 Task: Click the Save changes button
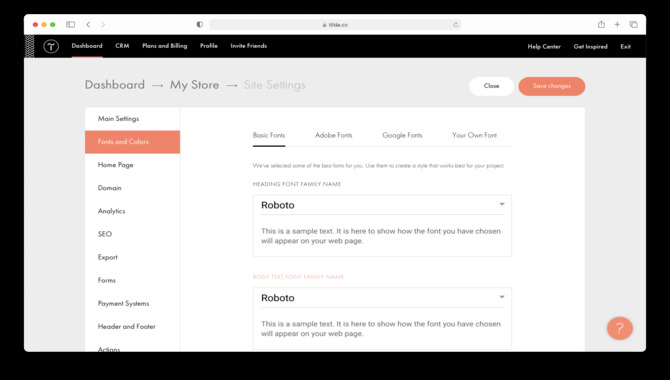(552, 86)
